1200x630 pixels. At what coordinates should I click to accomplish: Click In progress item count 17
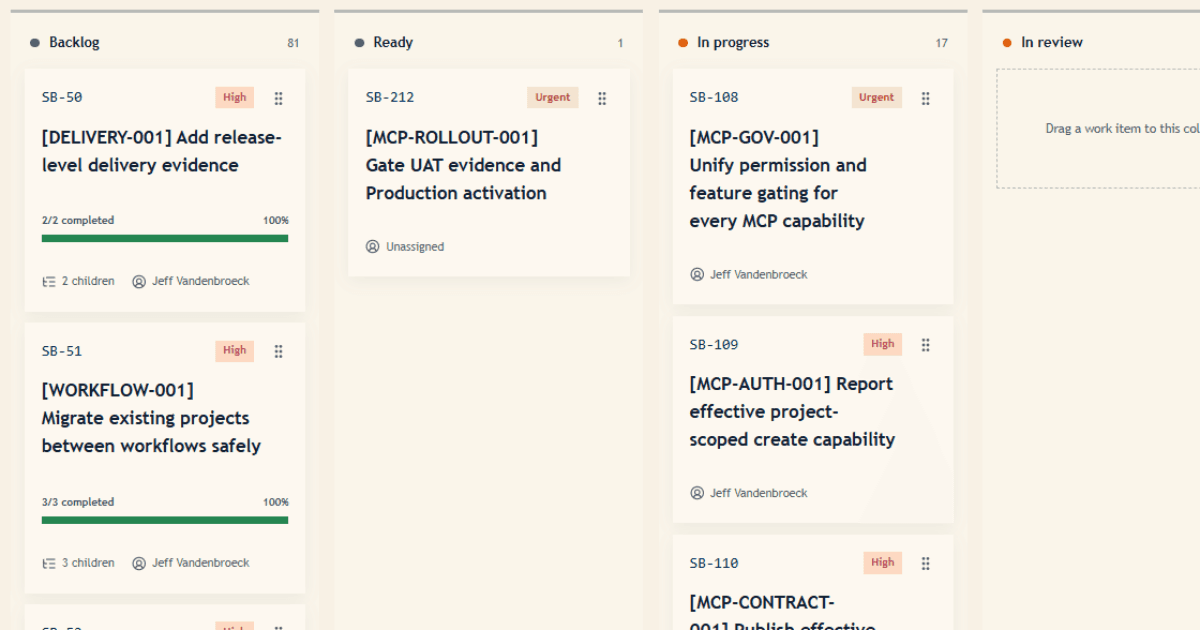tap(942, 43)
